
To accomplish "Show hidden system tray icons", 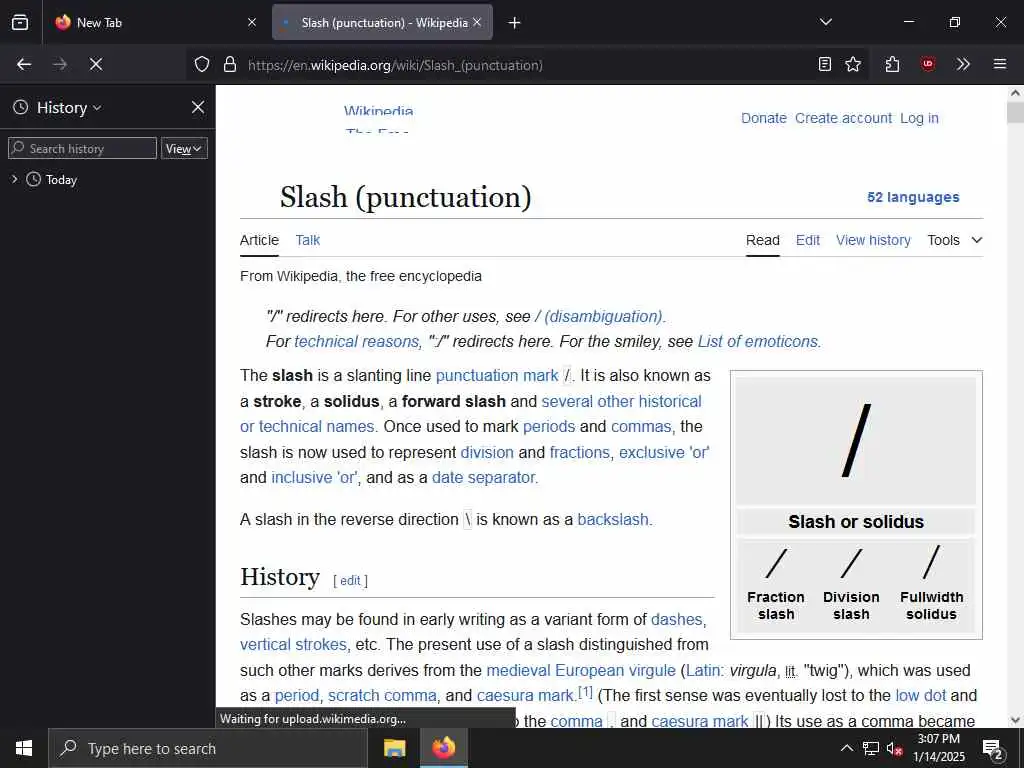I will [x=846, y=748].
